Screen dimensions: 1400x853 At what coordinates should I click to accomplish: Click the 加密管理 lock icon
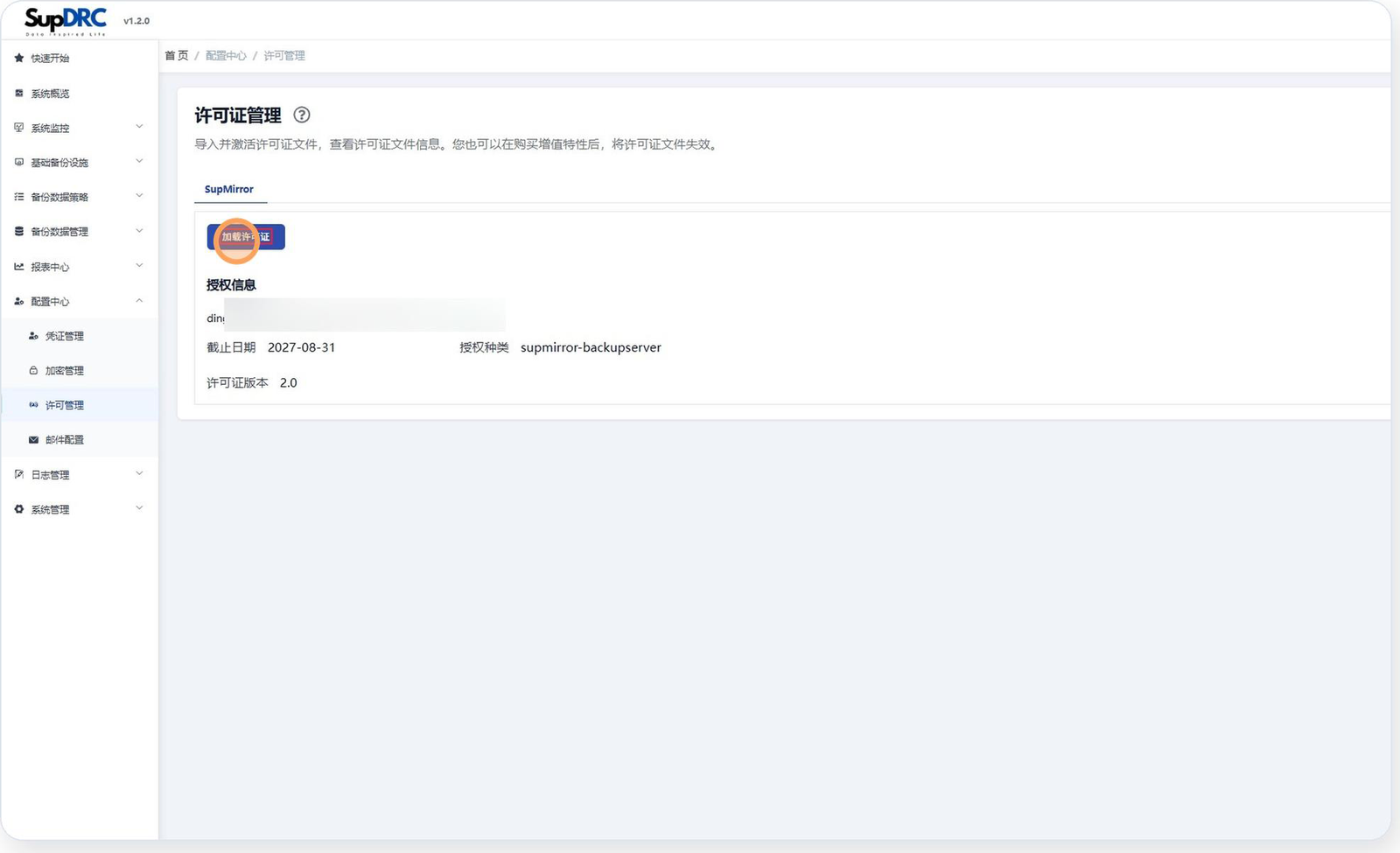click(x=33, y=371)
